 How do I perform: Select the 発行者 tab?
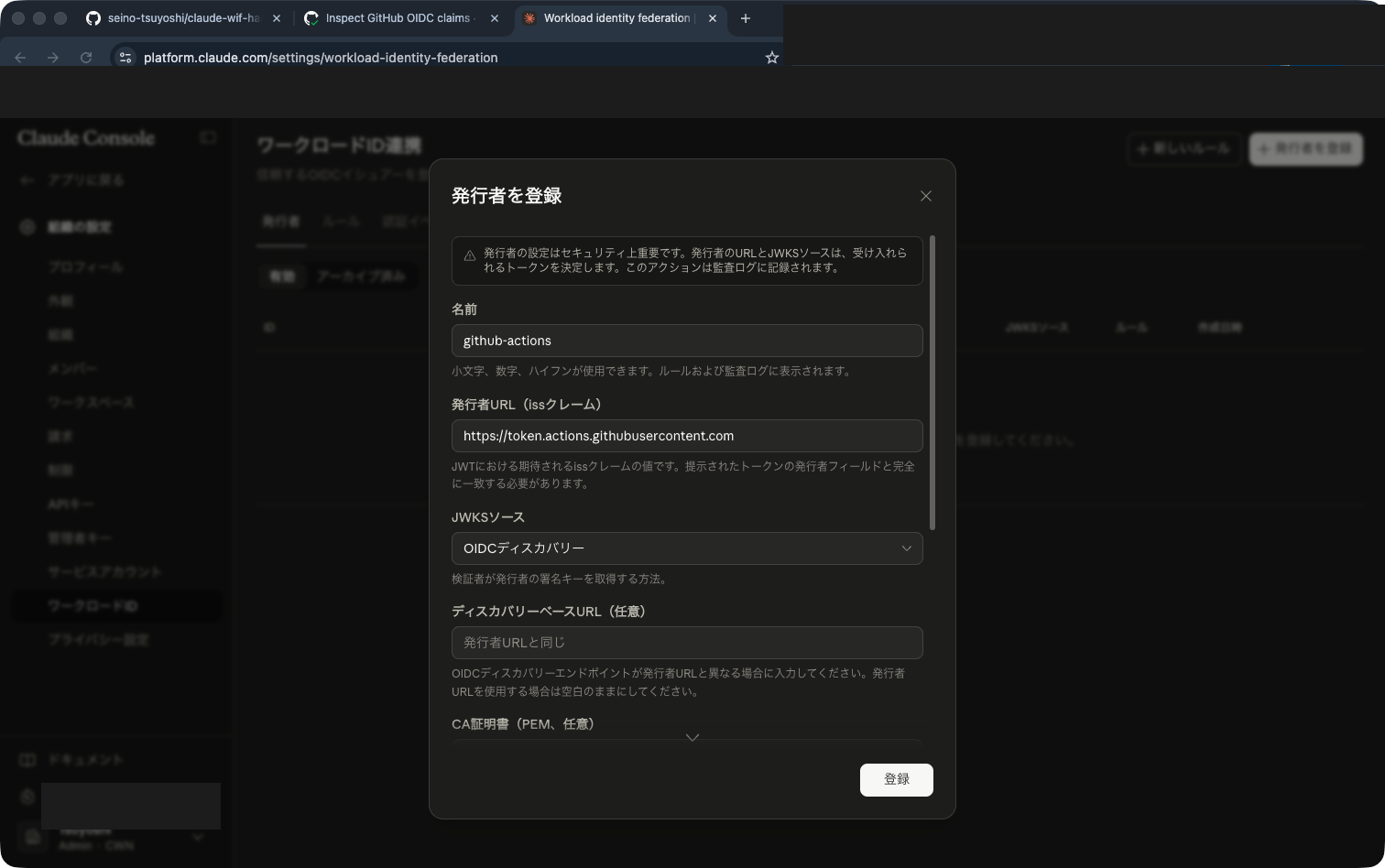[x=280, y=222]
